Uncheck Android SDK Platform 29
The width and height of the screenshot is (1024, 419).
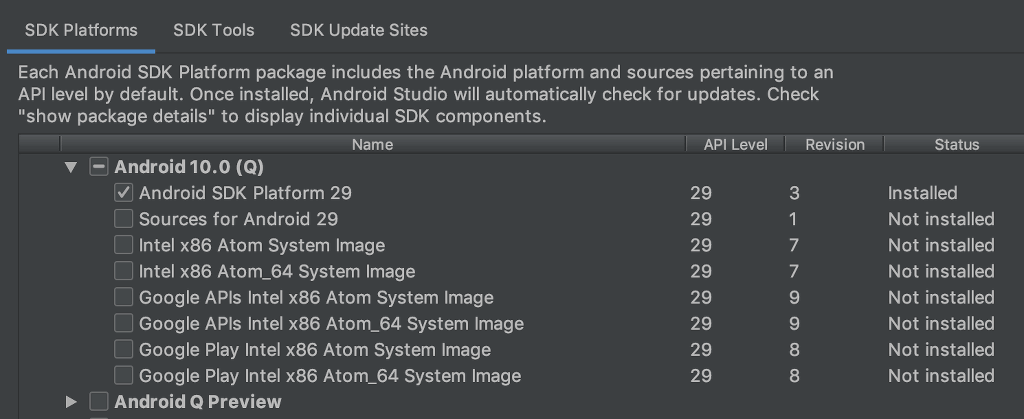(x=124, y=193)
